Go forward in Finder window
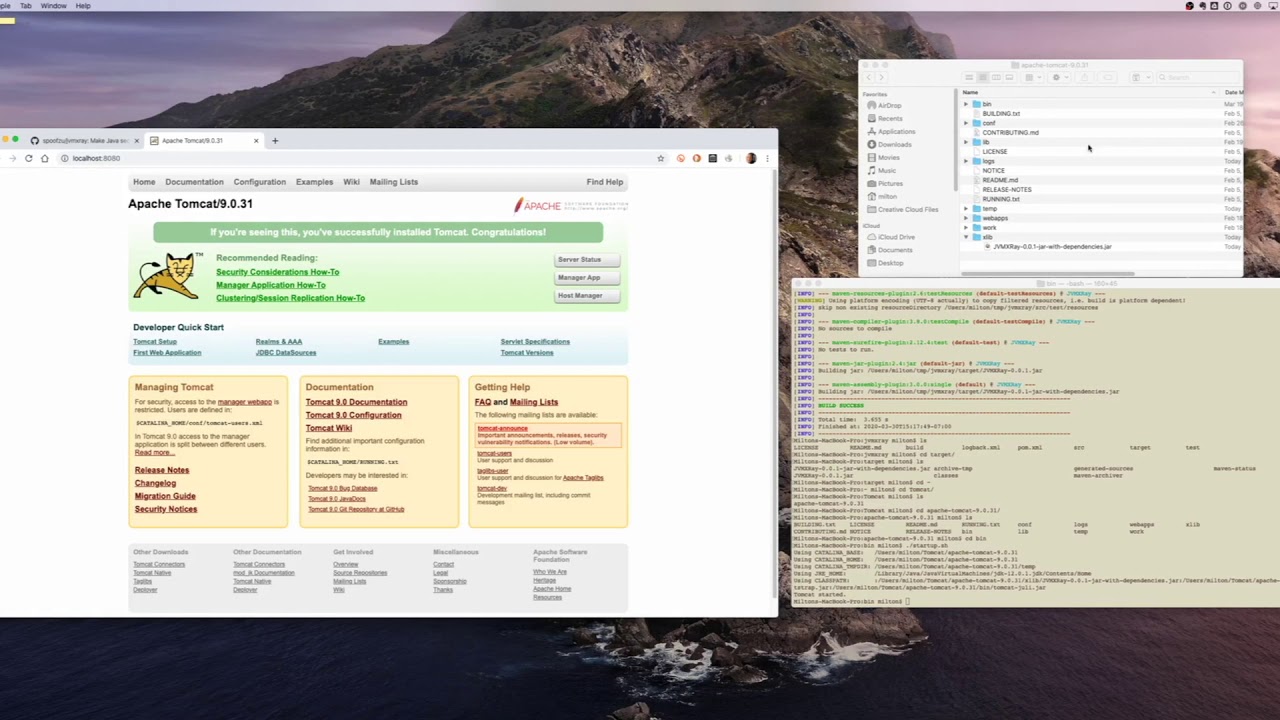 click(x=881, y=77)
